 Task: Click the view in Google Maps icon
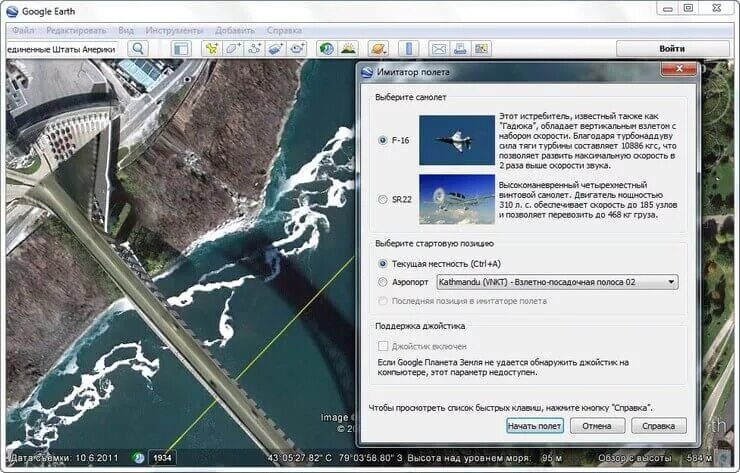click(x=481, y=49)
